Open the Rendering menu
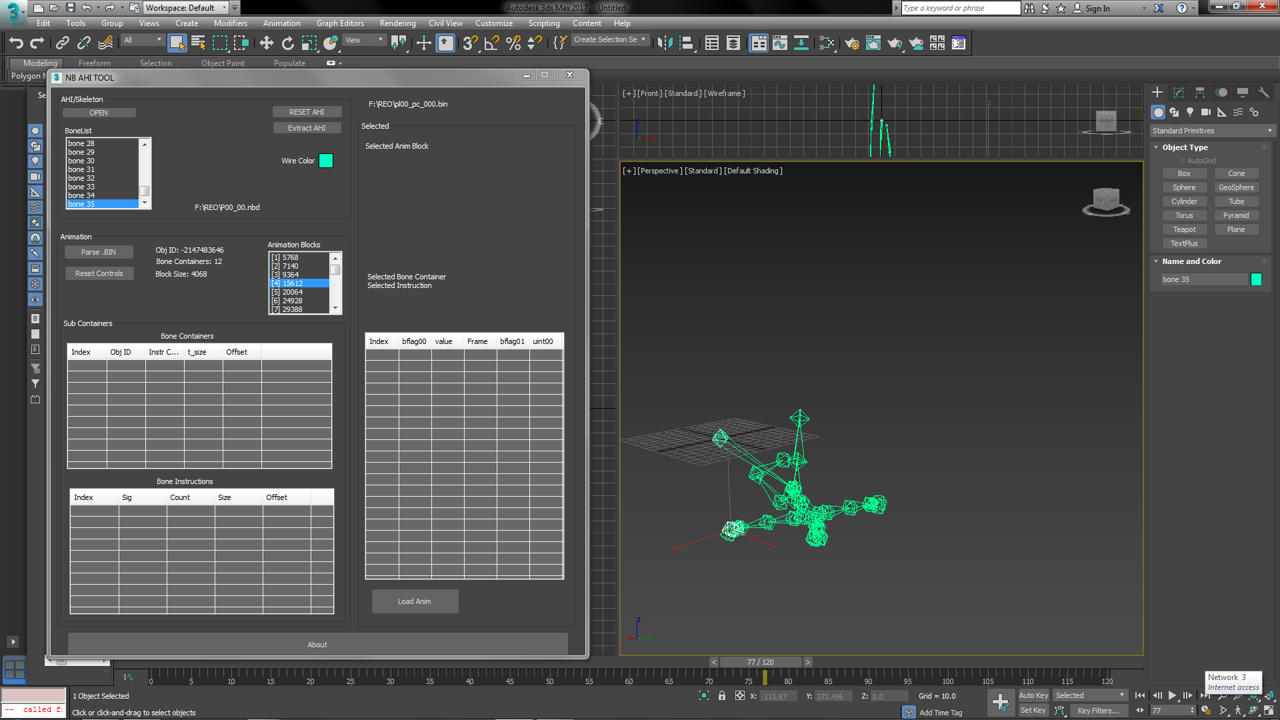This screenshot has height=720, width=1280. (x=398, y=23)
